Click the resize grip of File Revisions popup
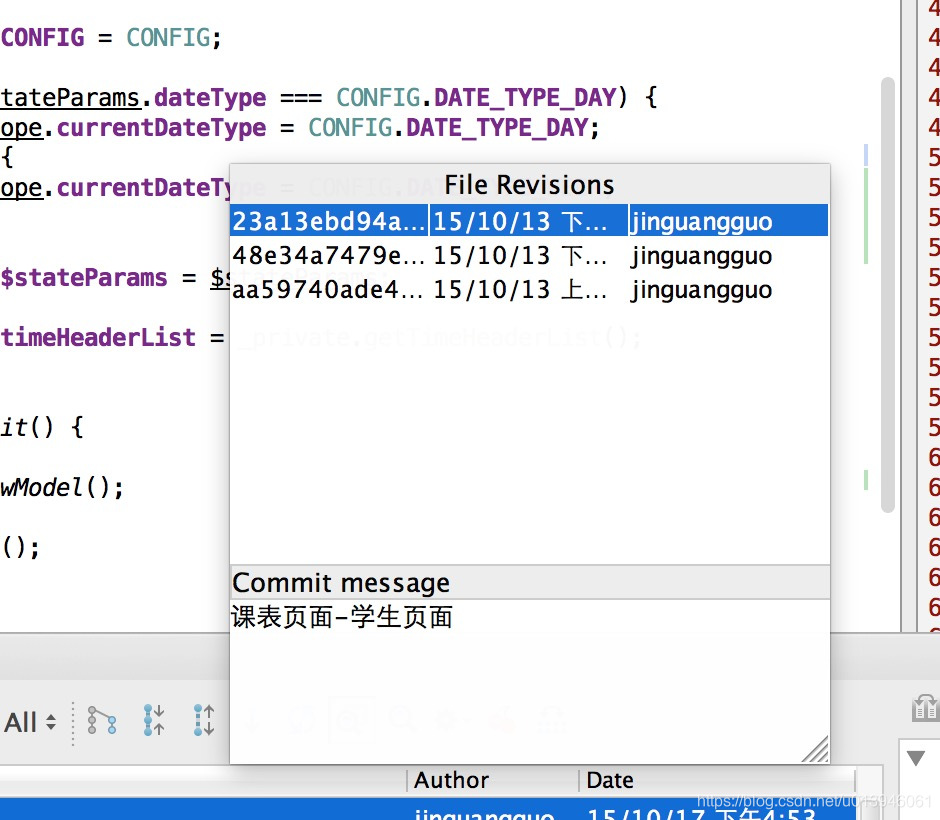The height and width of the screenshot is (820, 940). [x=817, y=750]
